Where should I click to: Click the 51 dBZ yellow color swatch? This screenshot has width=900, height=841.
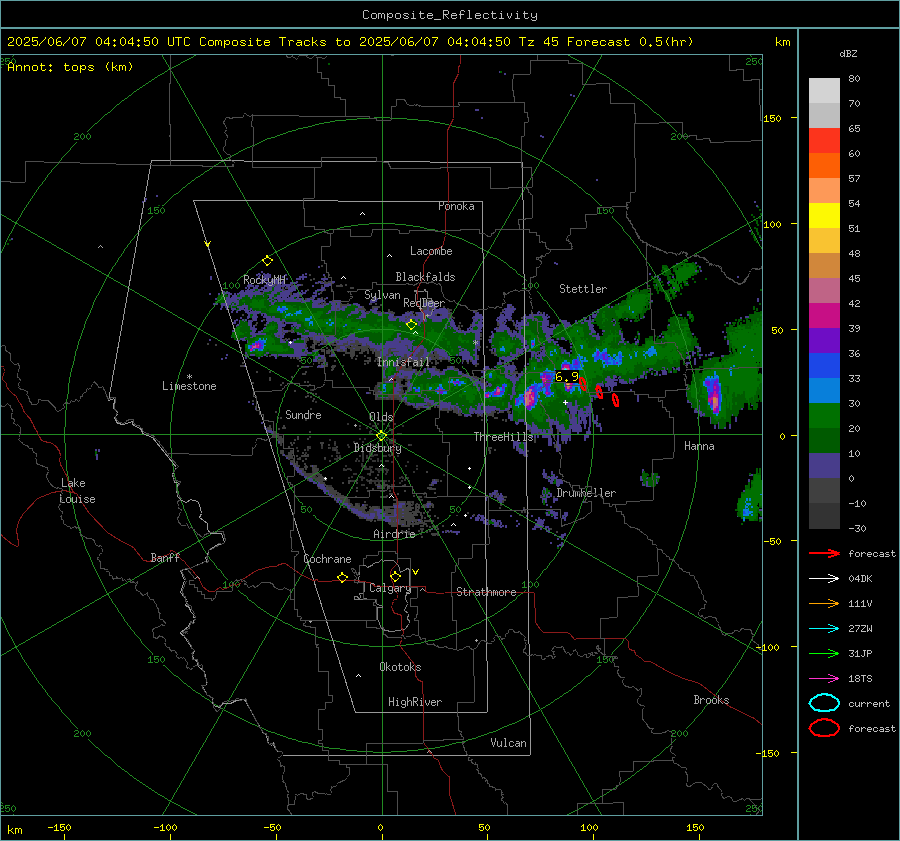click(824, 215)
